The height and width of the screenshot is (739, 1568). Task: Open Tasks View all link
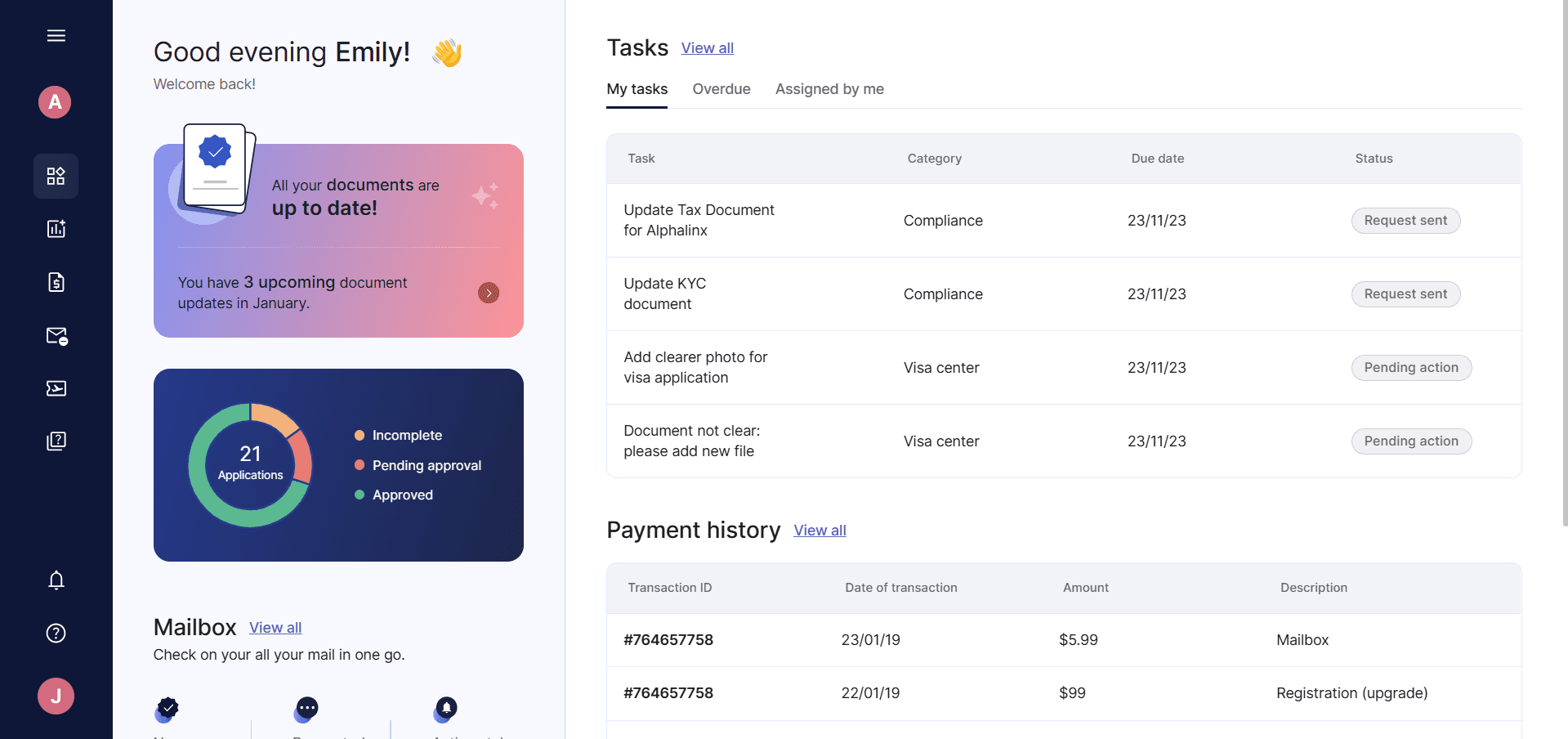click(x=708, y=48)
